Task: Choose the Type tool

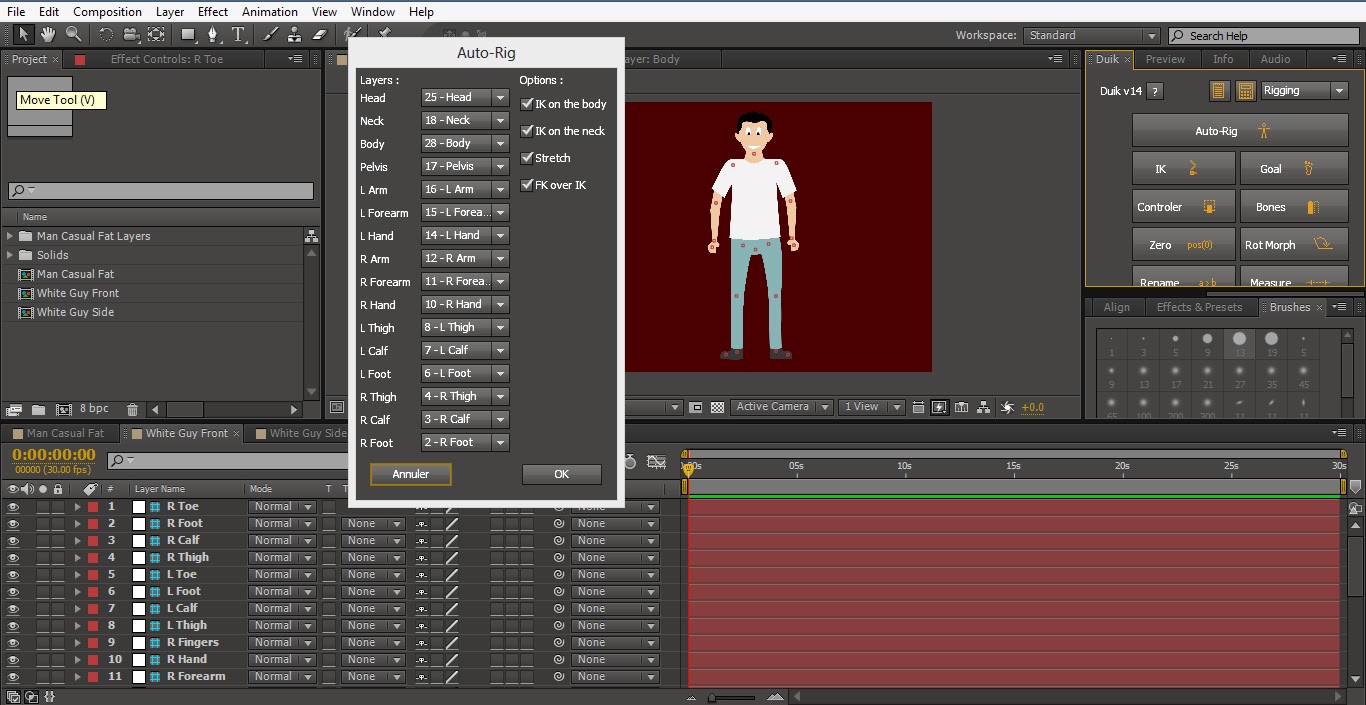Action: [x=238, y=34]
